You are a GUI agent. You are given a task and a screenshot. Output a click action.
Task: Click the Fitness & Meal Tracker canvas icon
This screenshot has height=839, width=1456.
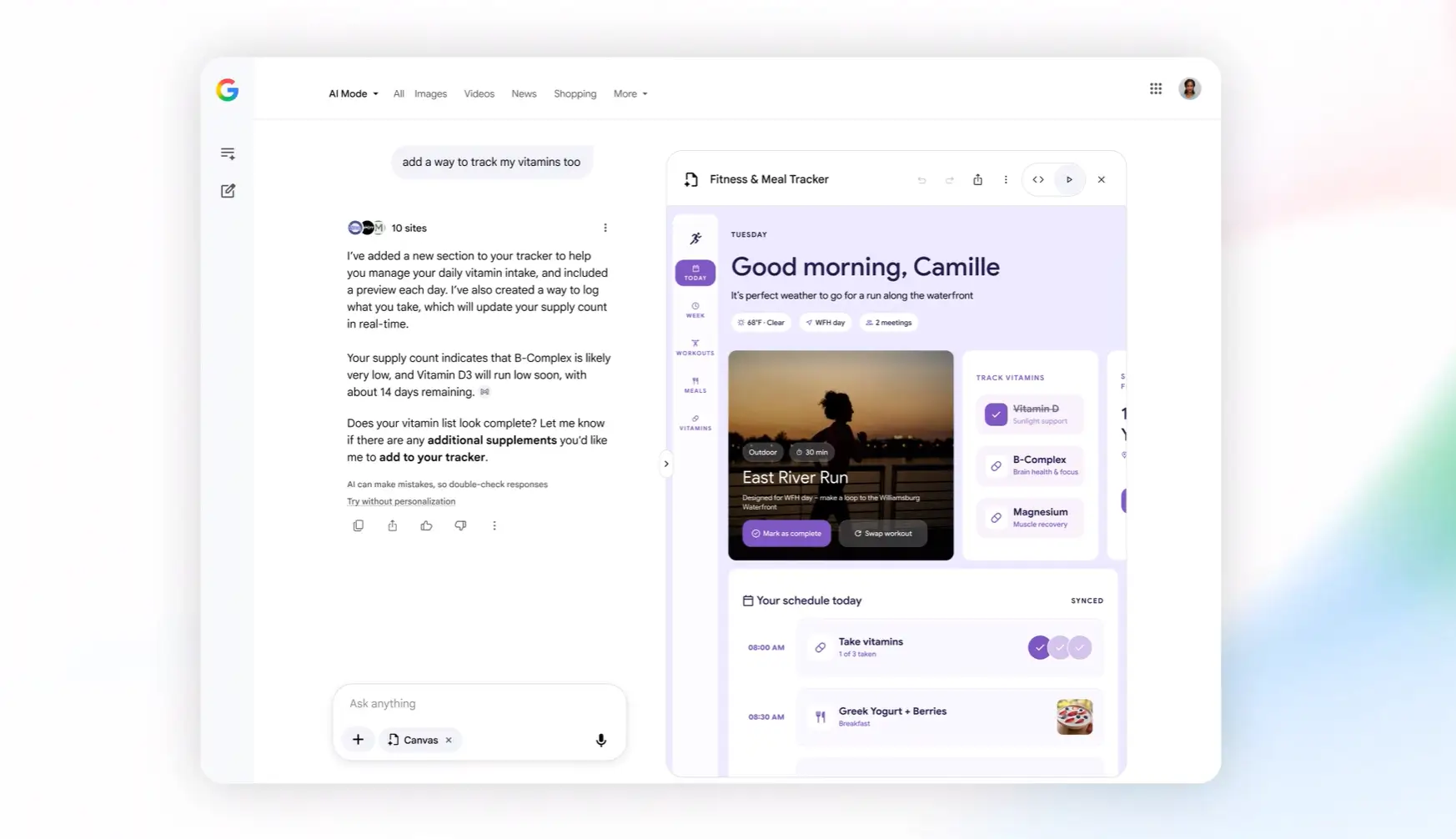(x=691, y=179)
